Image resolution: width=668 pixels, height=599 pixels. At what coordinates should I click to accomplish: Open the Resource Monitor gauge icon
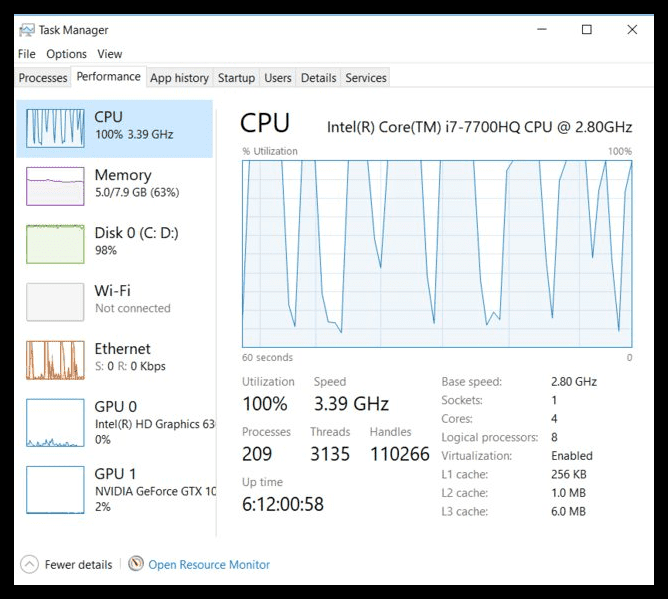coord(135,564)
